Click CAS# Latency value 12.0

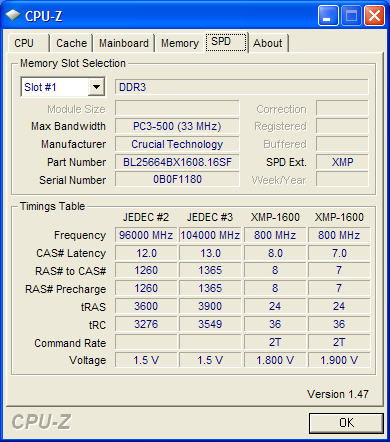point(146,253)
